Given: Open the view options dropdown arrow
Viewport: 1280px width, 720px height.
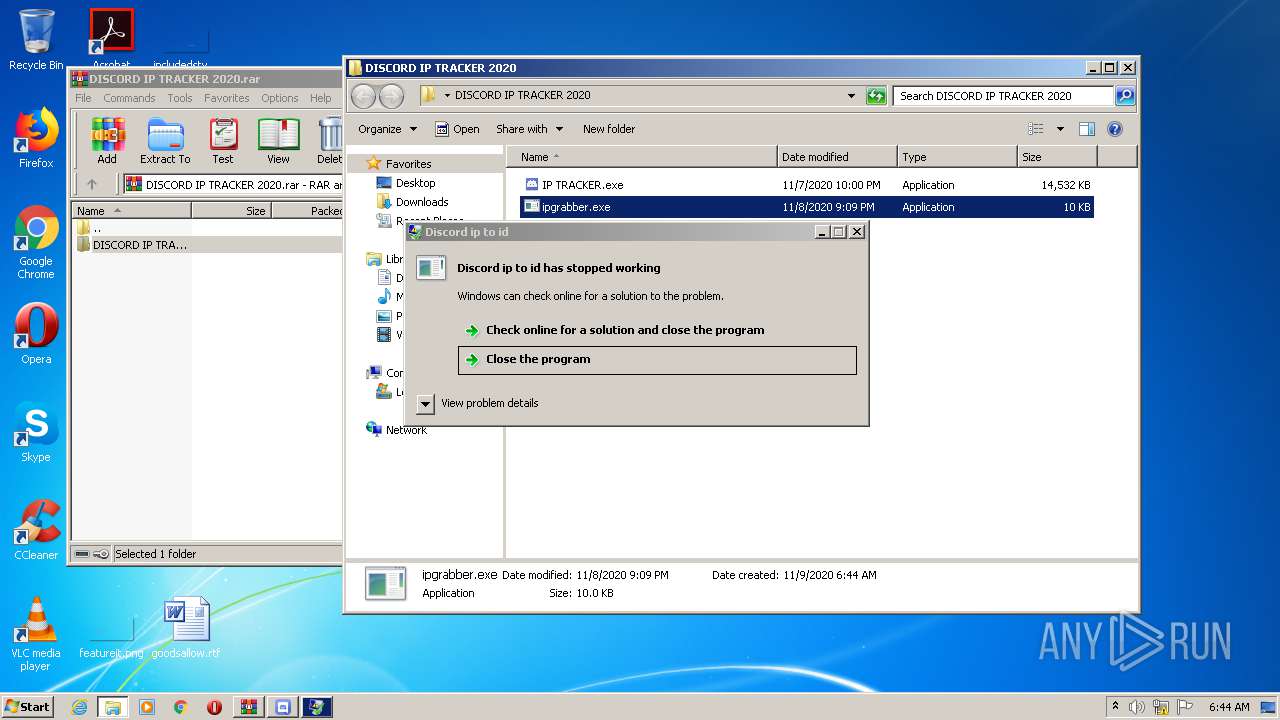Looking at the screenshot, I should tap(1060, 129).
